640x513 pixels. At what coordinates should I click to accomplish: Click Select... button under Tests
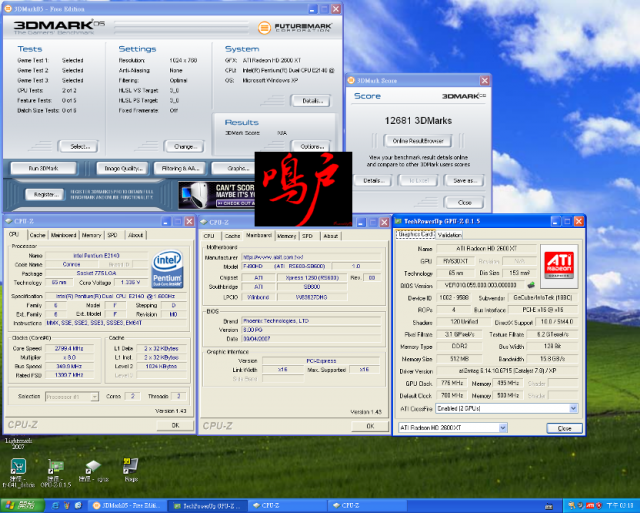click(x=78, y=146)
